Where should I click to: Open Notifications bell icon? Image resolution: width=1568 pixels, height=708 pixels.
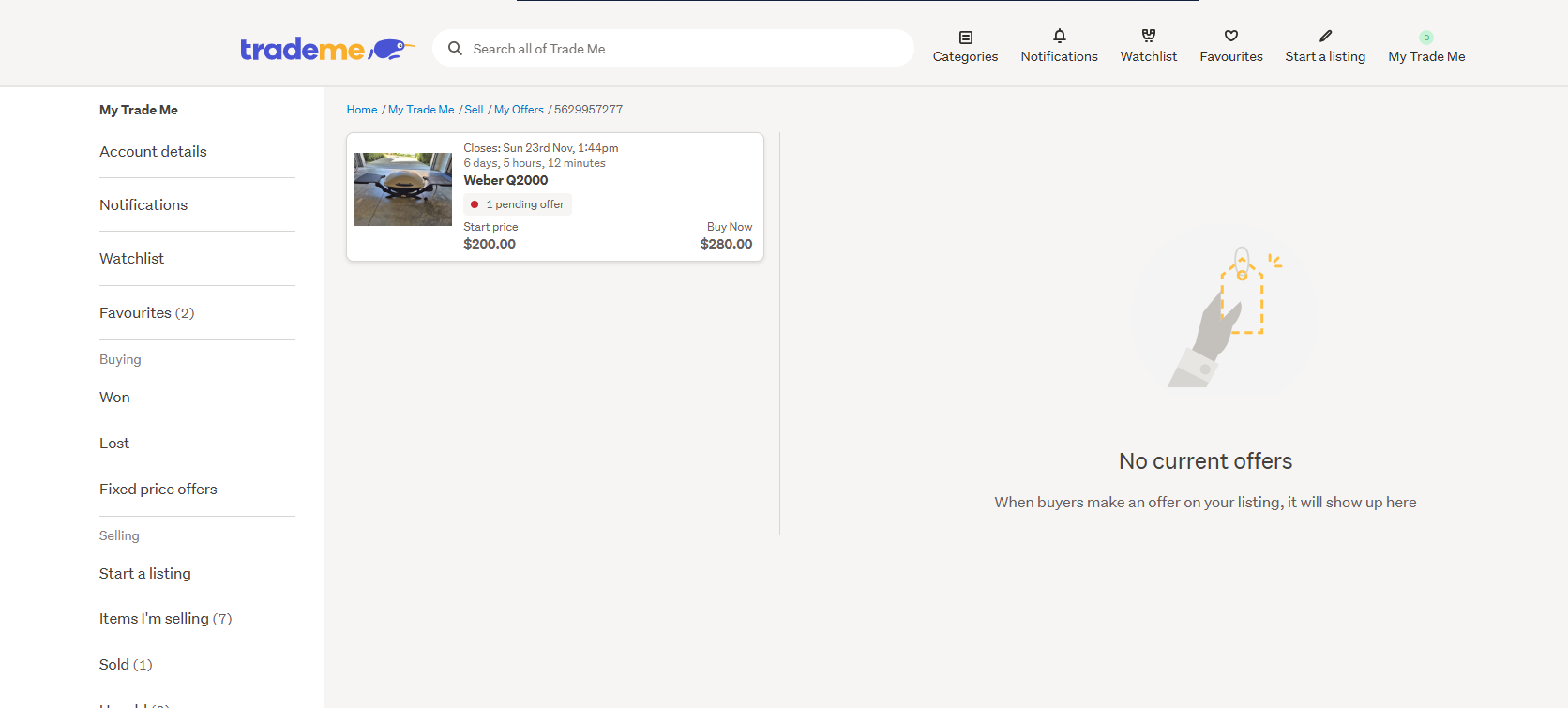[x=1059, y=37]
